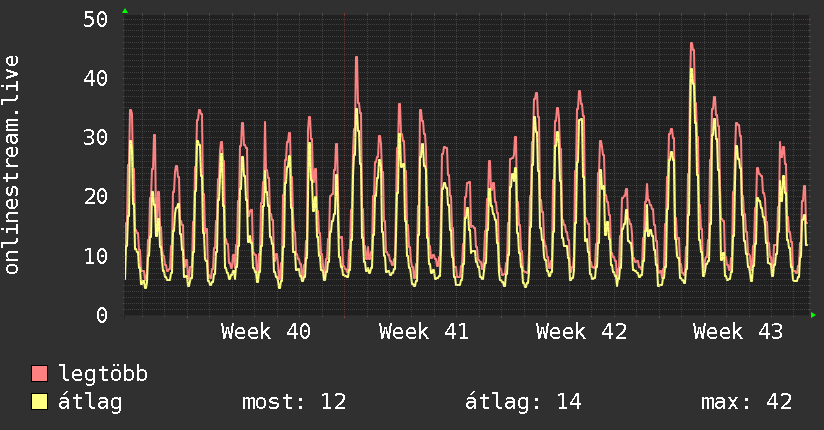The width and height of the screenshot is (824, 430).
Task: Click the 0 y-axis tick label
Action: 102,315
